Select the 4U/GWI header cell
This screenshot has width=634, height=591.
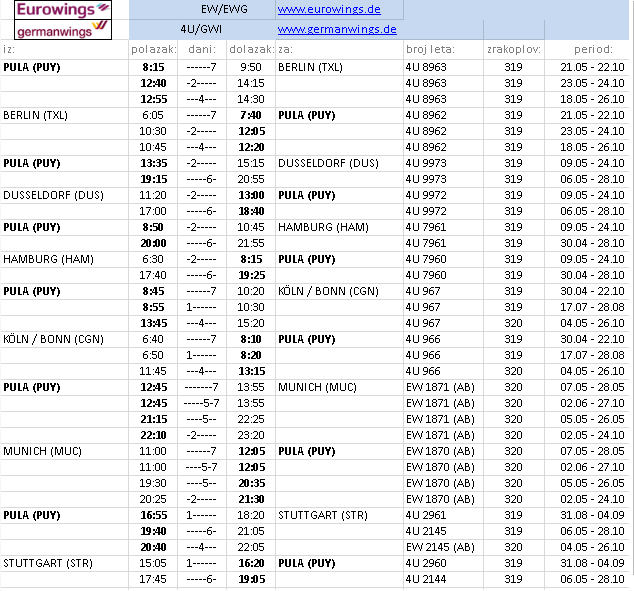click(x=201, y=30)
